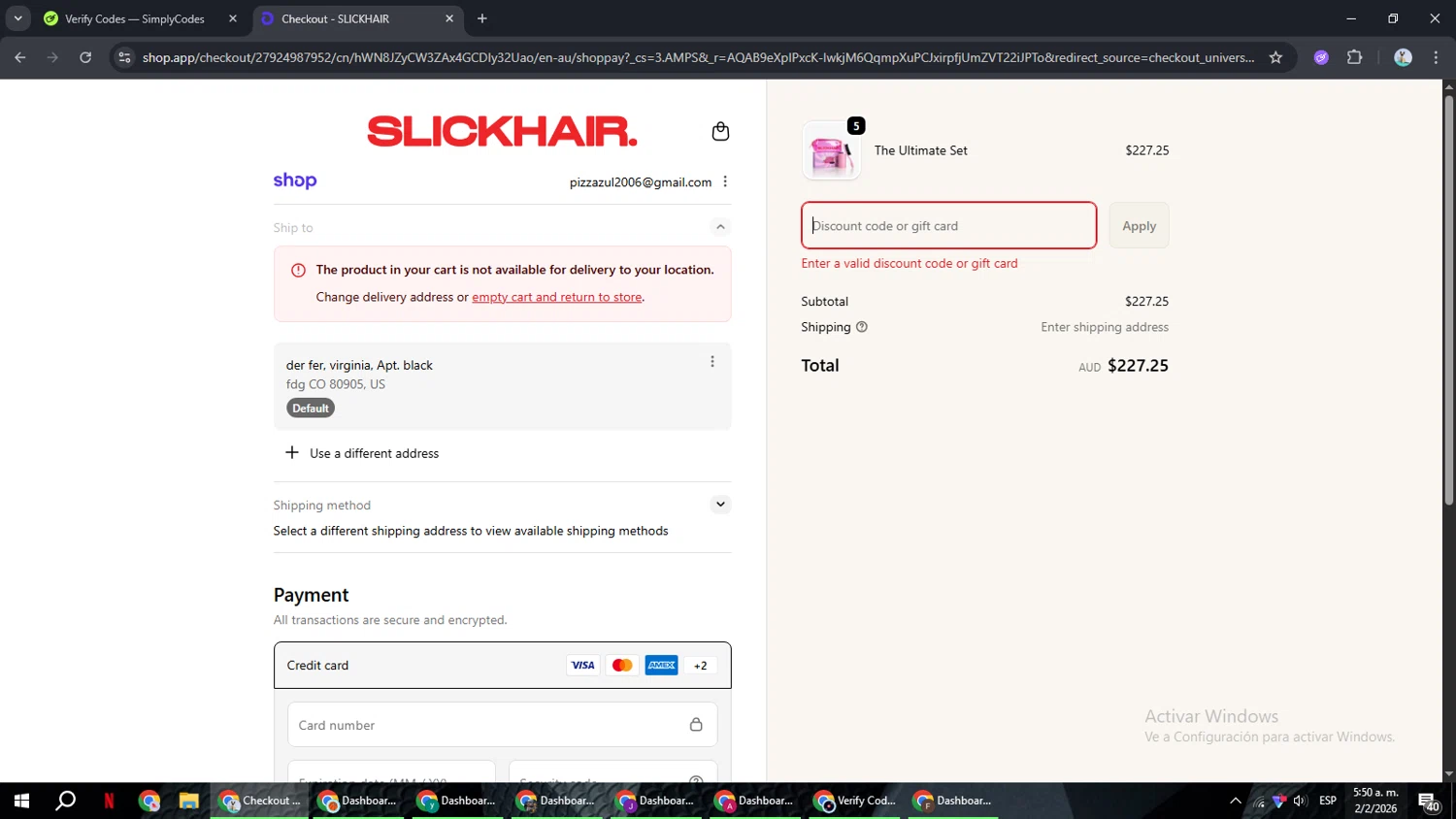Select the Credit card payment option
Viewport: 1456px width, 819px height.
click(x=502, y=666)
